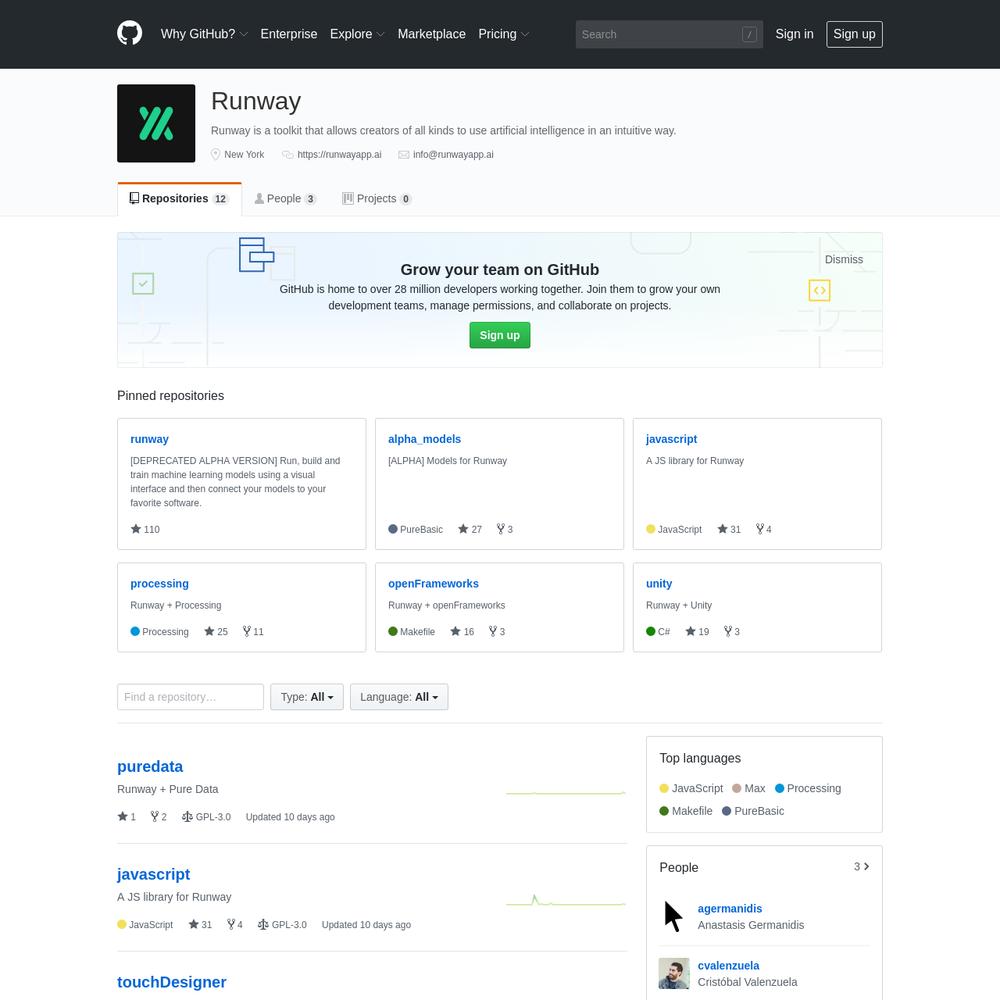Select Max in Top languages
This screenshot has height=1000, width=1000.
click(749, 788)
